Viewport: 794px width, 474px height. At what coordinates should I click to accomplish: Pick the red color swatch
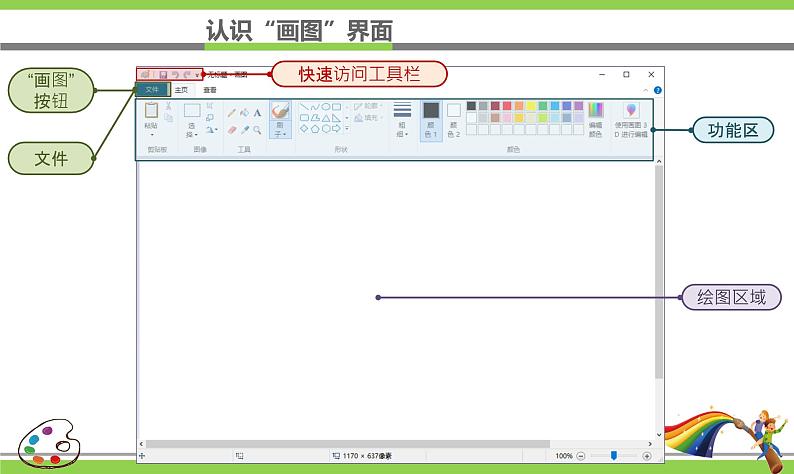507,106
